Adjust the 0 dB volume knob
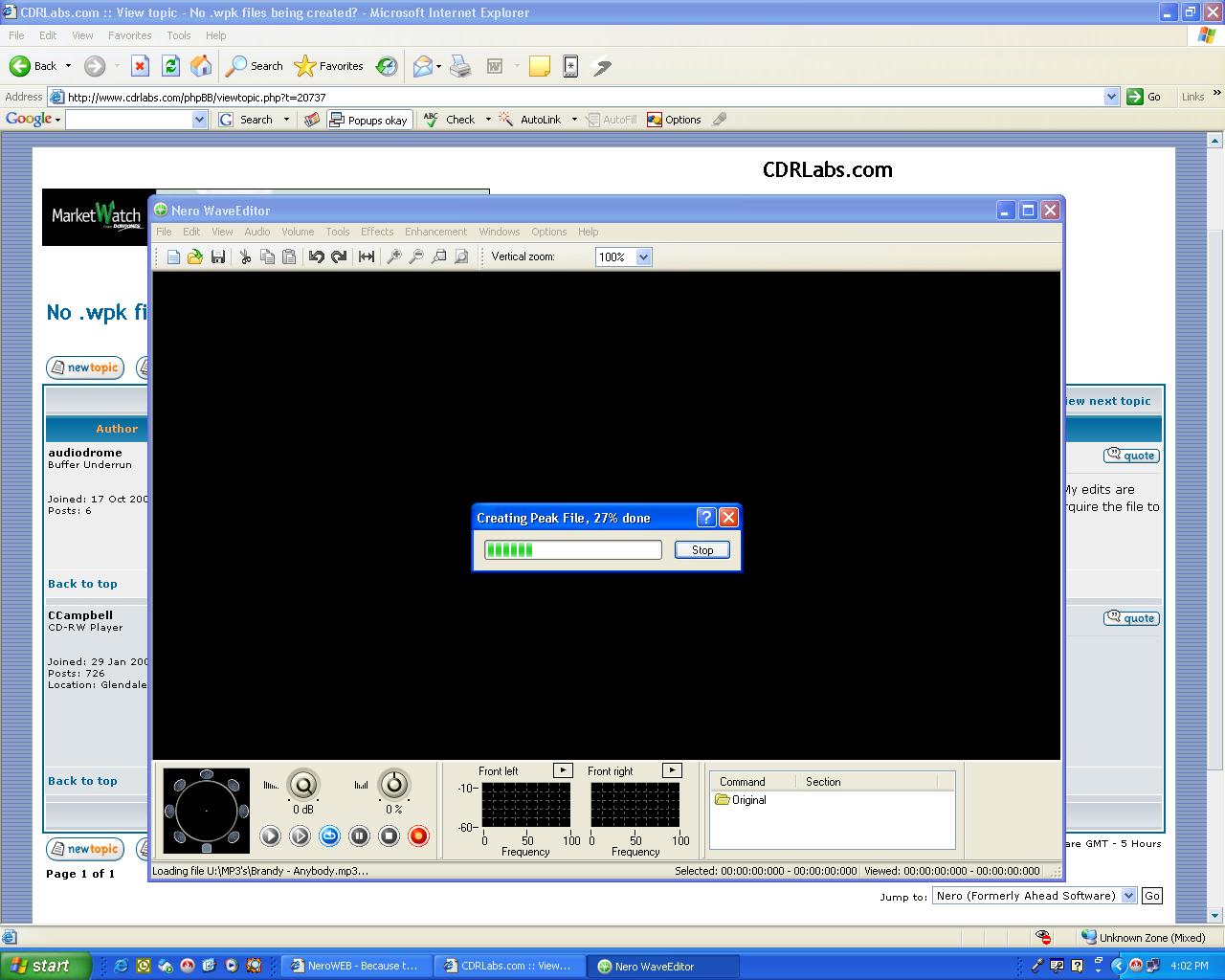The image size is (1225, 980). tap(303, 785)
